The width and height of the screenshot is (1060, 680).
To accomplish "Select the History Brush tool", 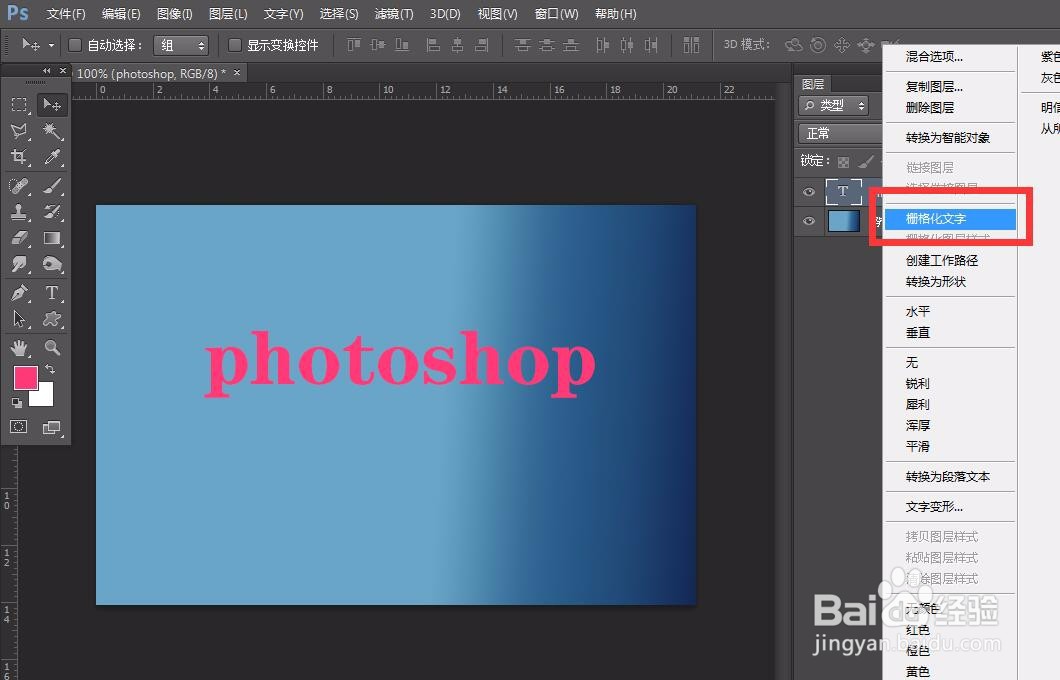I will [51, 212].
